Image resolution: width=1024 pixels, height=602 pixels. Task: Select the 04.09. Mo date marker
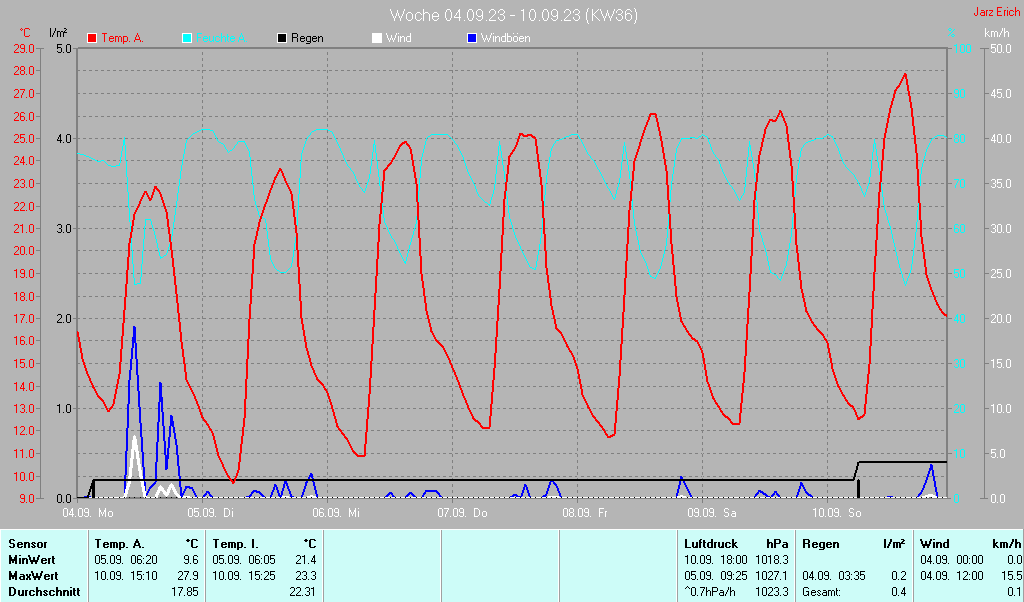click(88, 513)
